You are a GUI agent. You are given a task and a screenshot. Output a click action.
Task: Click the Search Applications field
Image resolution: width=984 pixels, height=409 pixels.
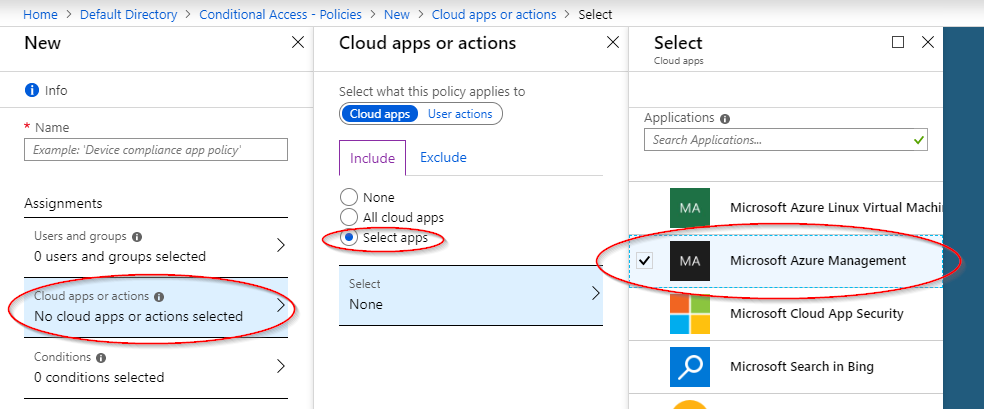[786, 140]
